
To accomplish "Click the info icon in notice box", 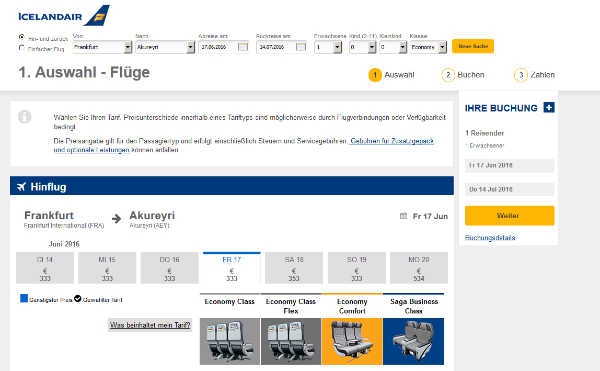I will click(x=25, y=117).
